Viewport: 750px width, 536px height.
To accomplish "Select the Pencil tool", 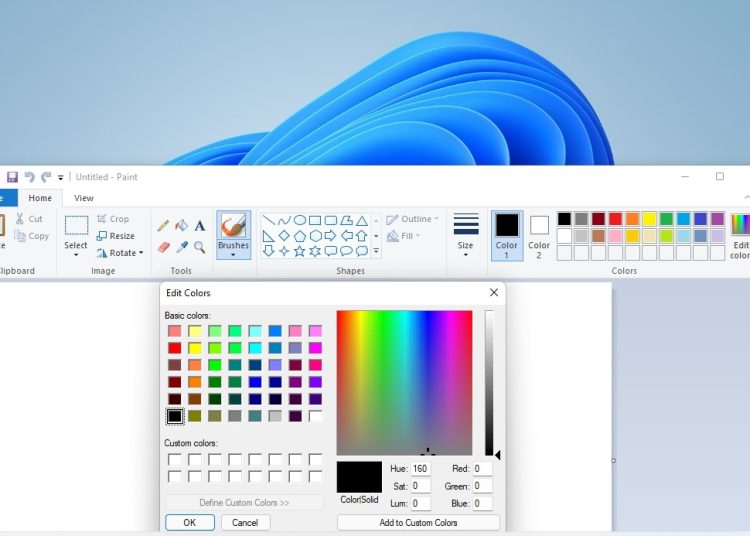I will (163, 225).
